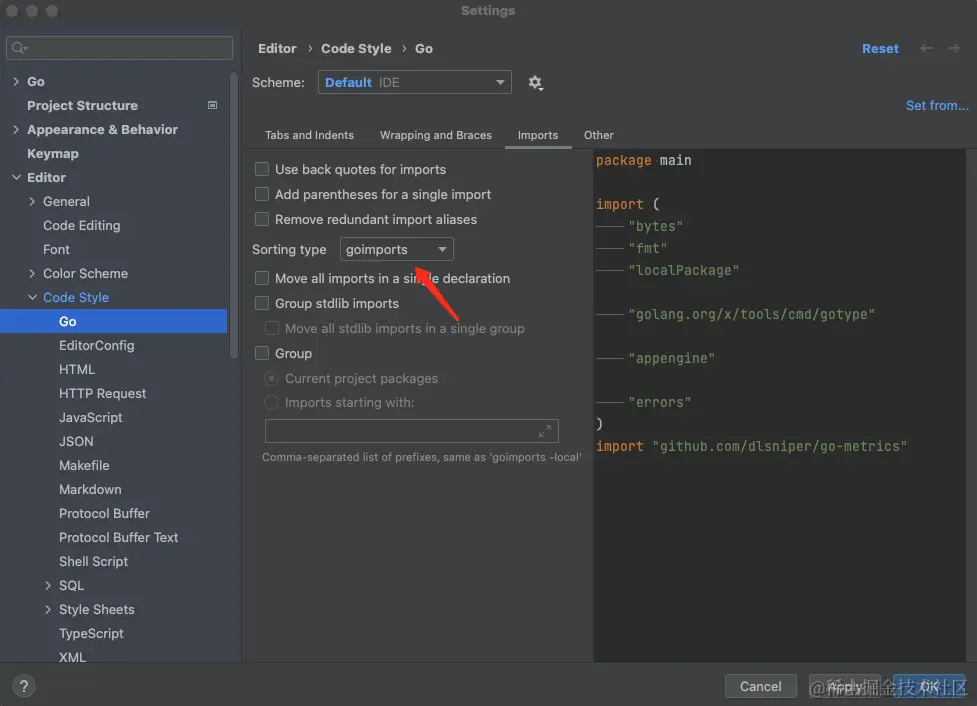Screen dimensions: 977x706
Task: Click the back navigation arrow
Action: point(927,48)
